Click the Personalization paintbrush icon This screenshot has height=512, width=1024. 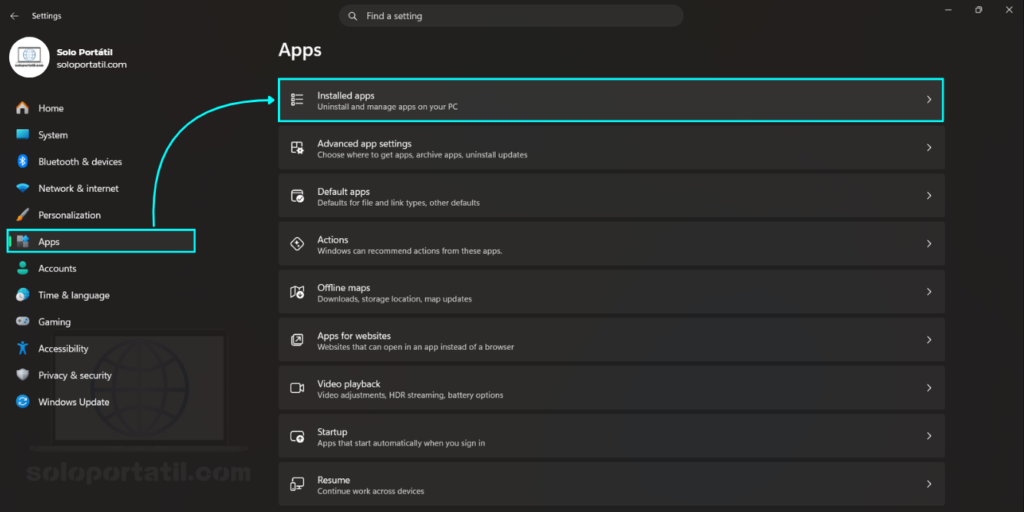[23, 215]
